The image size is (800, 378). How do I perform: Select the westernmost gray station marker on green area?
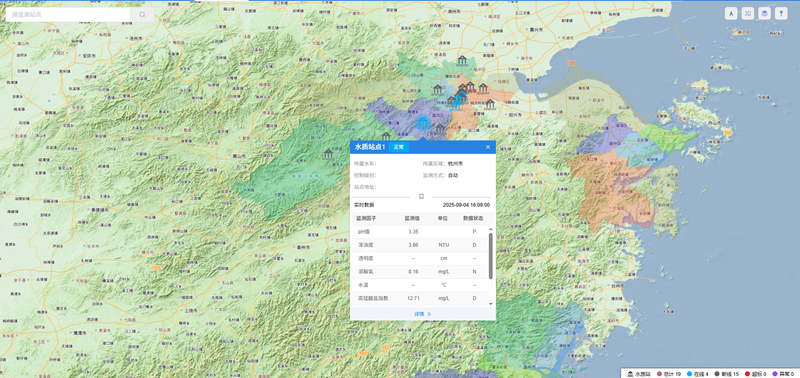tap(329, 154)
